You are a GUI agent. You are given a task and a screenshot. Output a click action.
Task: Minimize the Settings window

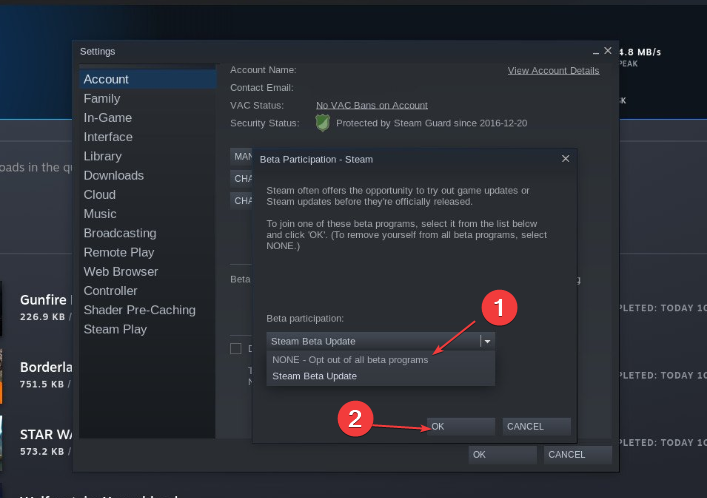(596, 52)
